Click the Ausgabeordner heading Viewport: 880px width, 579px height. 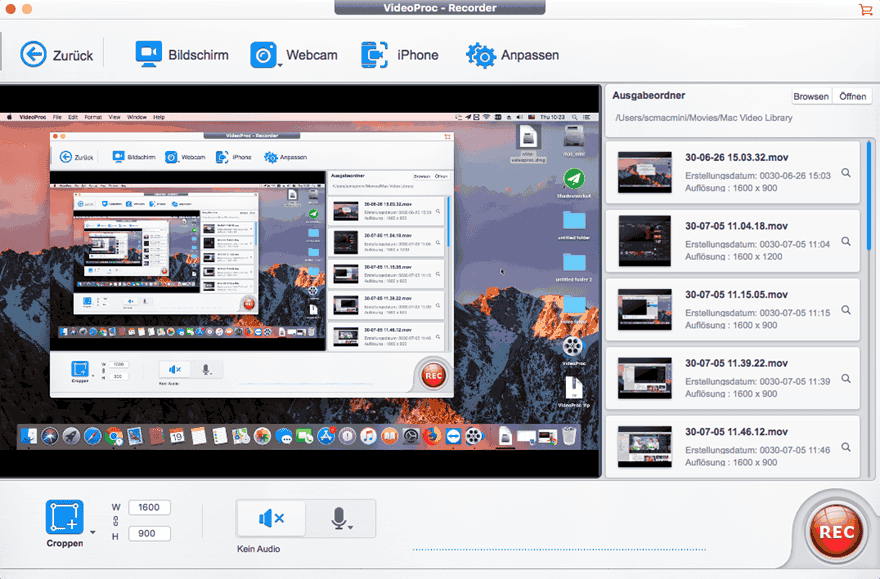click(648, 95)
